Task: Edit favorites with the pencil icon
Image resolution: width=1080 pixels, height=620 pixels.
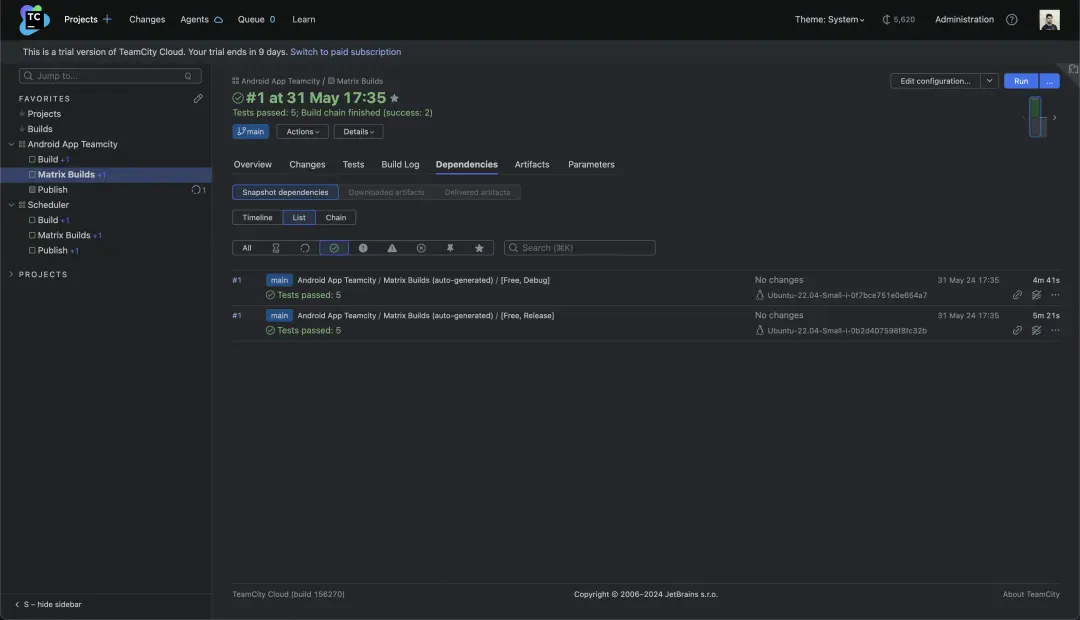Action: click(x=198, y=99)
